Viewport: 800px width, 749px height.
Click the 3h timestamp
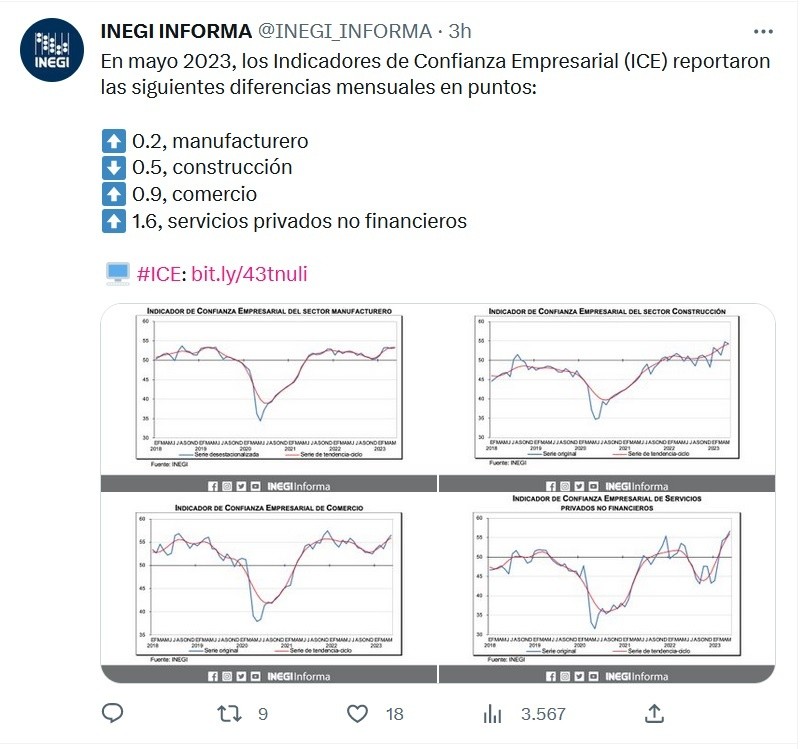[x=459, y=33]
